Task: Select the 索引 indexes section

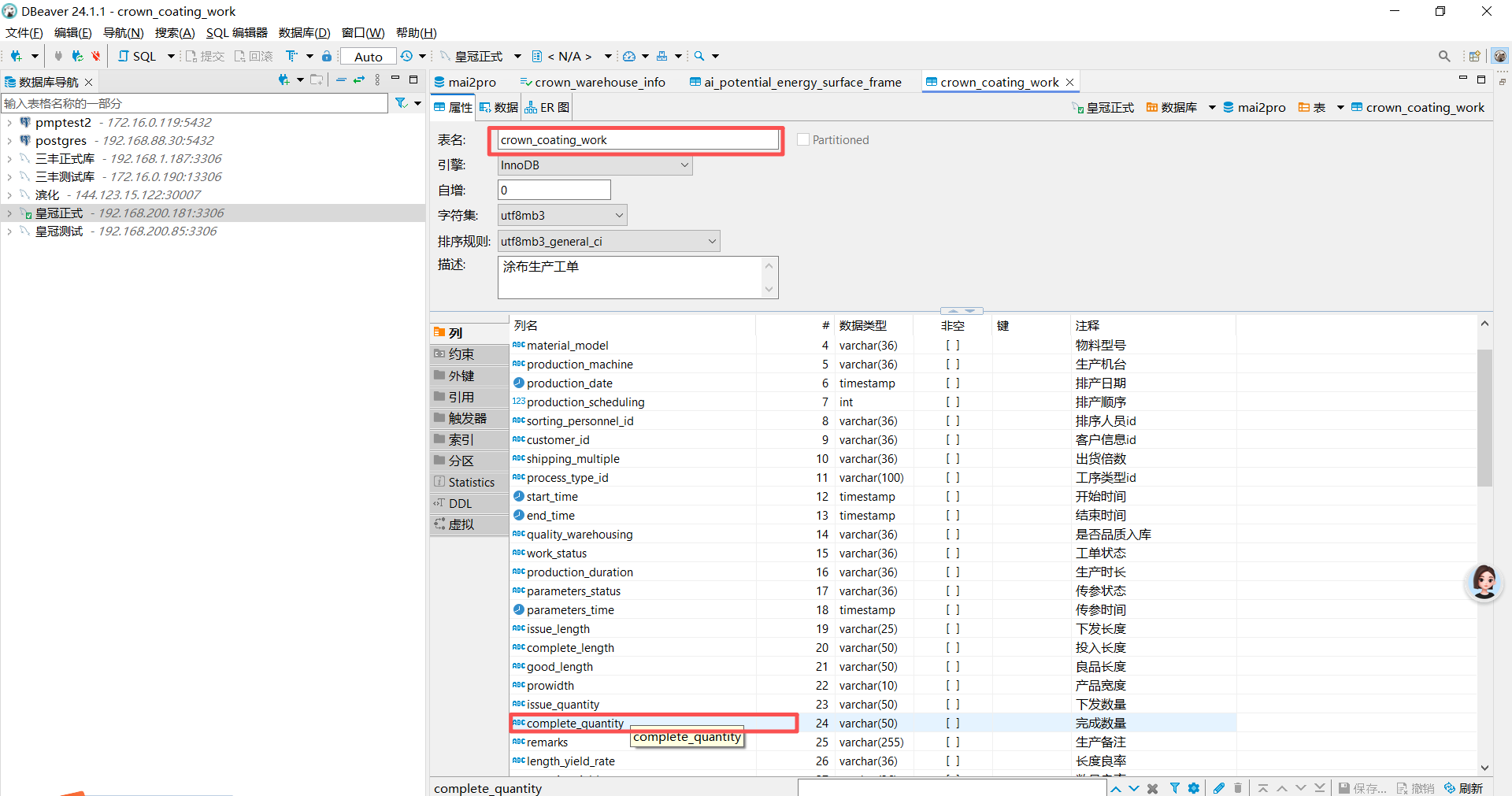Action: [x=469, y=439]
